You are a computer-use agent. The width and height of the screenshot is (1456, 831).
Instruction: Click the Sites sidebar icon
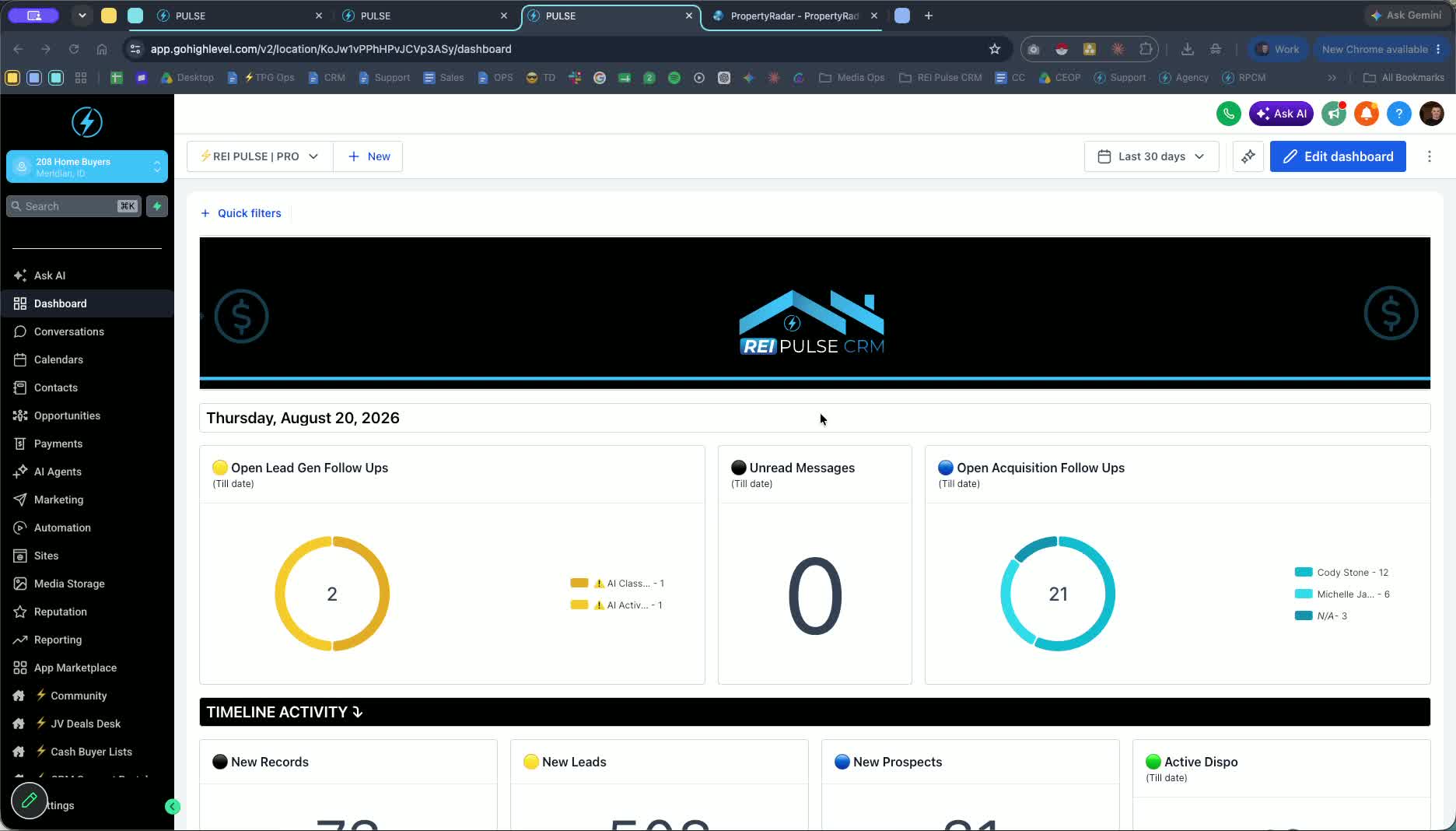[x=20, y=556]
